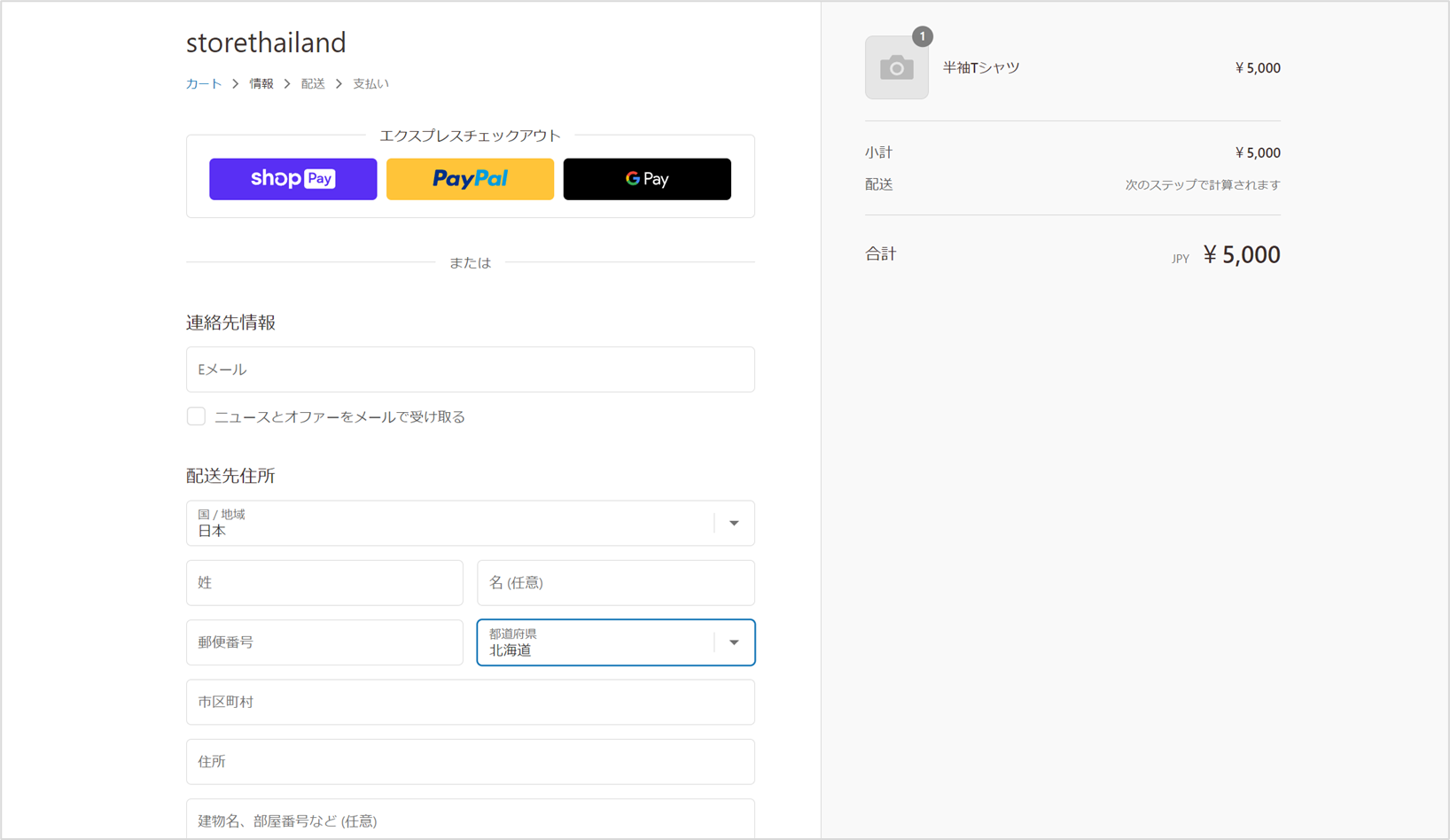1450x840 pixels.
Task: Open the 都道府県 prefecture dropdown
Action: coord(616,642)
